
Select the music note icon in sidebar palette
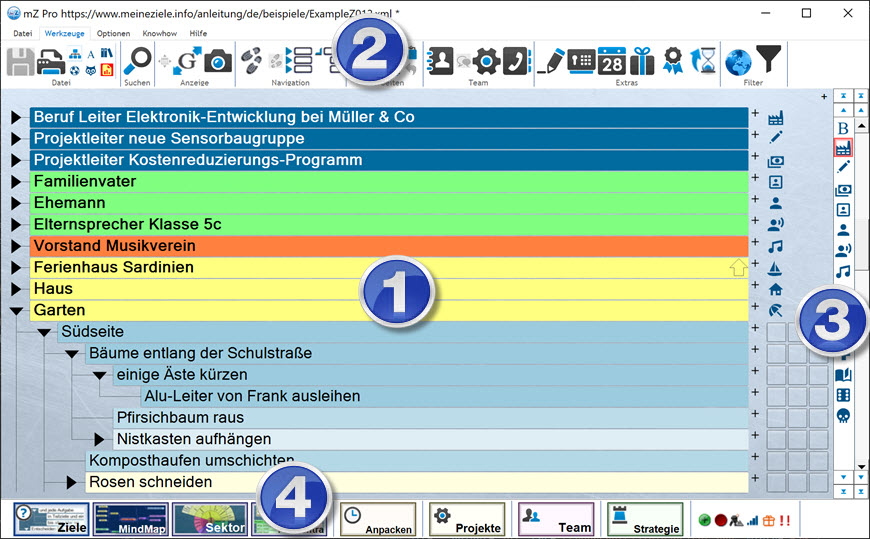point(843,271)
